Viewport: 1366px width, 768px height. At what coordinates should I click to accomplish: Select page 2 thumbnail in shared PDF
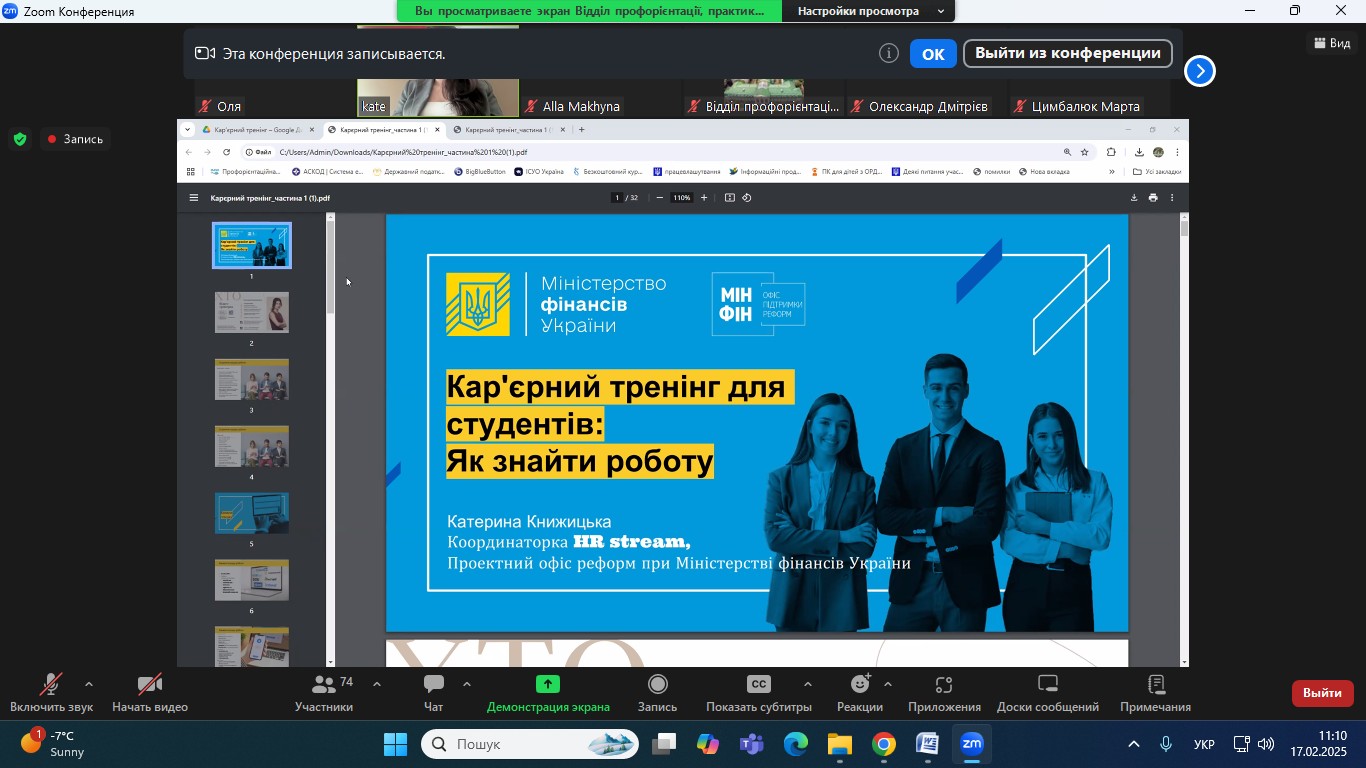coord(252,312)
